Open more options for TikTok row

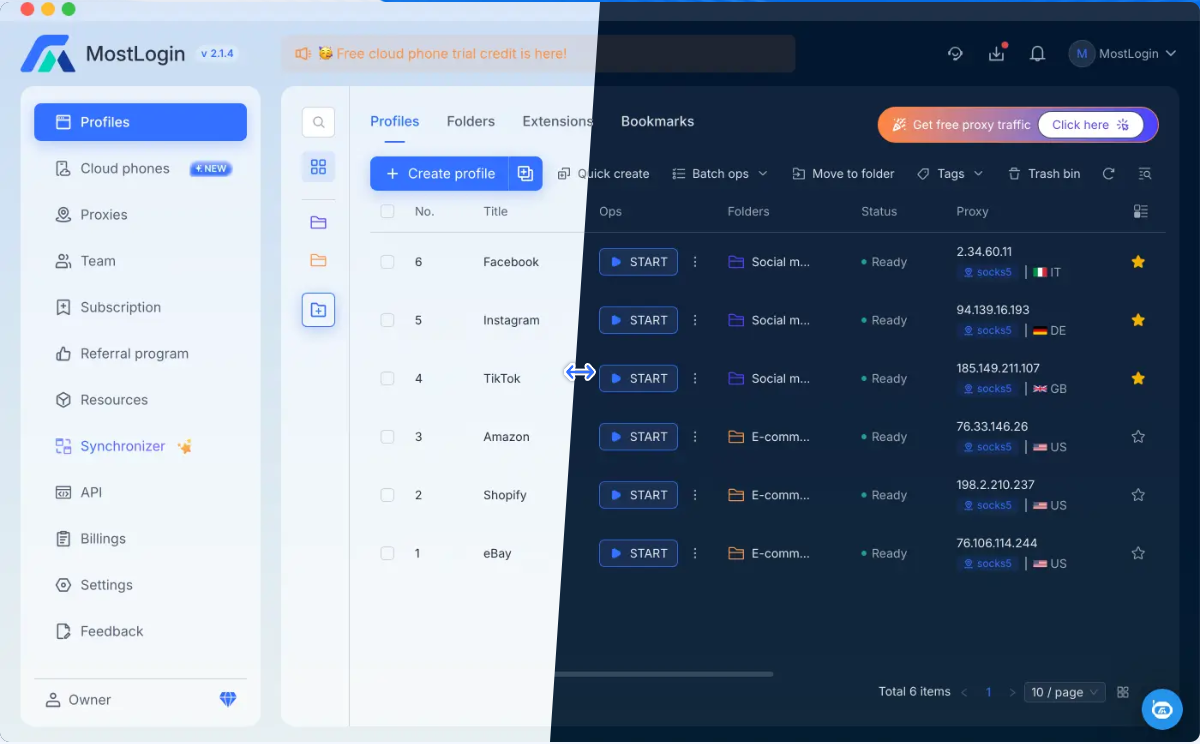coord(695,378)
